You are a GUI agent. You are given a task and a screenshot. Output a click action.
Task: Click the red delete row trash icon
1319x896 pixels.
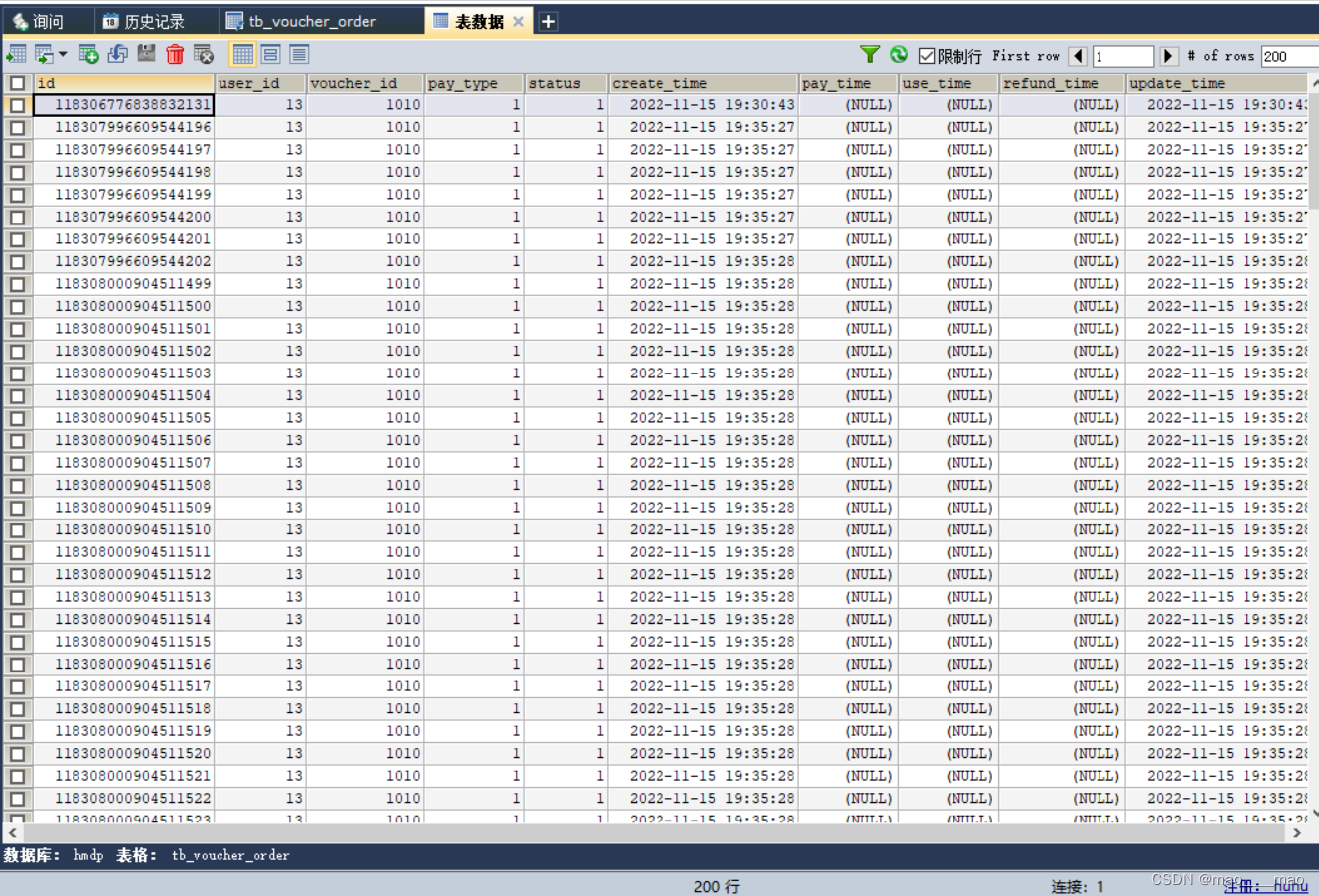175,54
